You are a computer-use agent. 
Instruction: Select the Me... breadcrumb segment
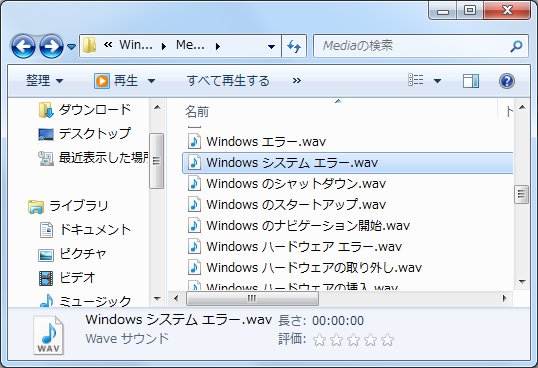tap(190, 45)
